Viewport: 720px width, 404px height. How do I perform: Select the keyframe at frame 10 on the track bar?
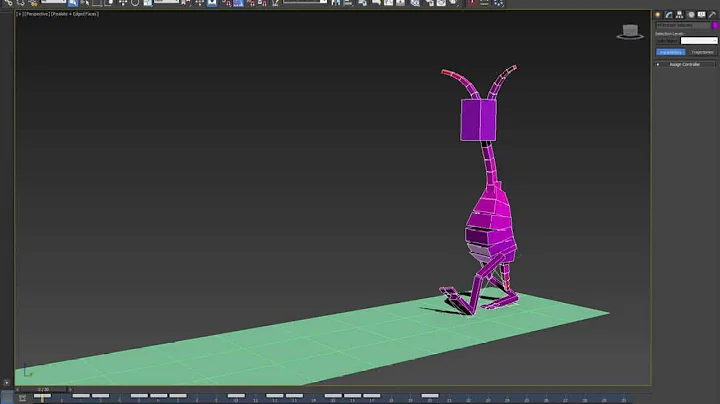pos(236,396)
